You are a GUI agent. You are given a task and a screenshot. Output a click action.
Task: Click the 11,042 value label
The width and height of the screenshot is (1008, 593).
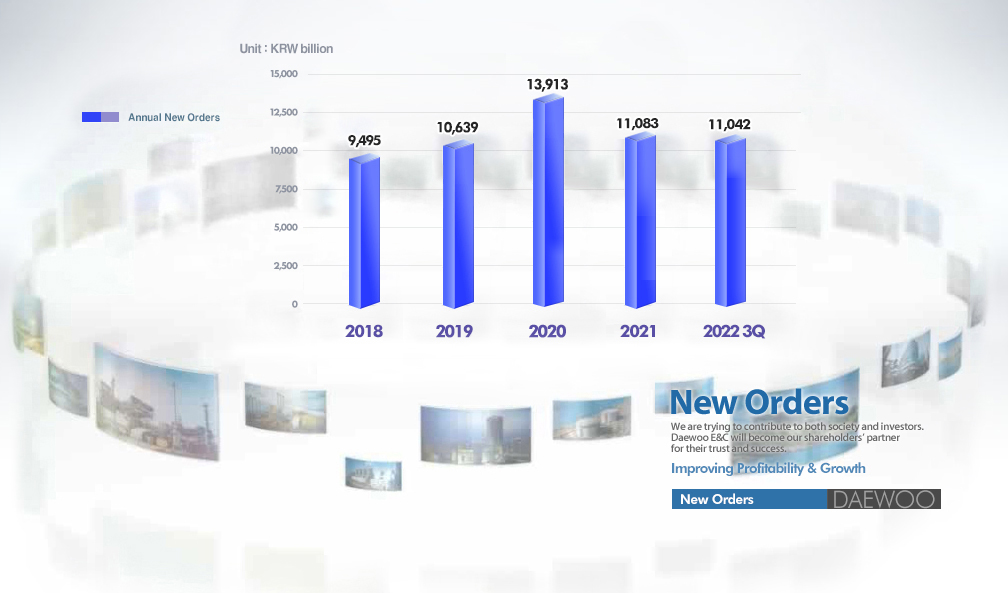point(730,124)
